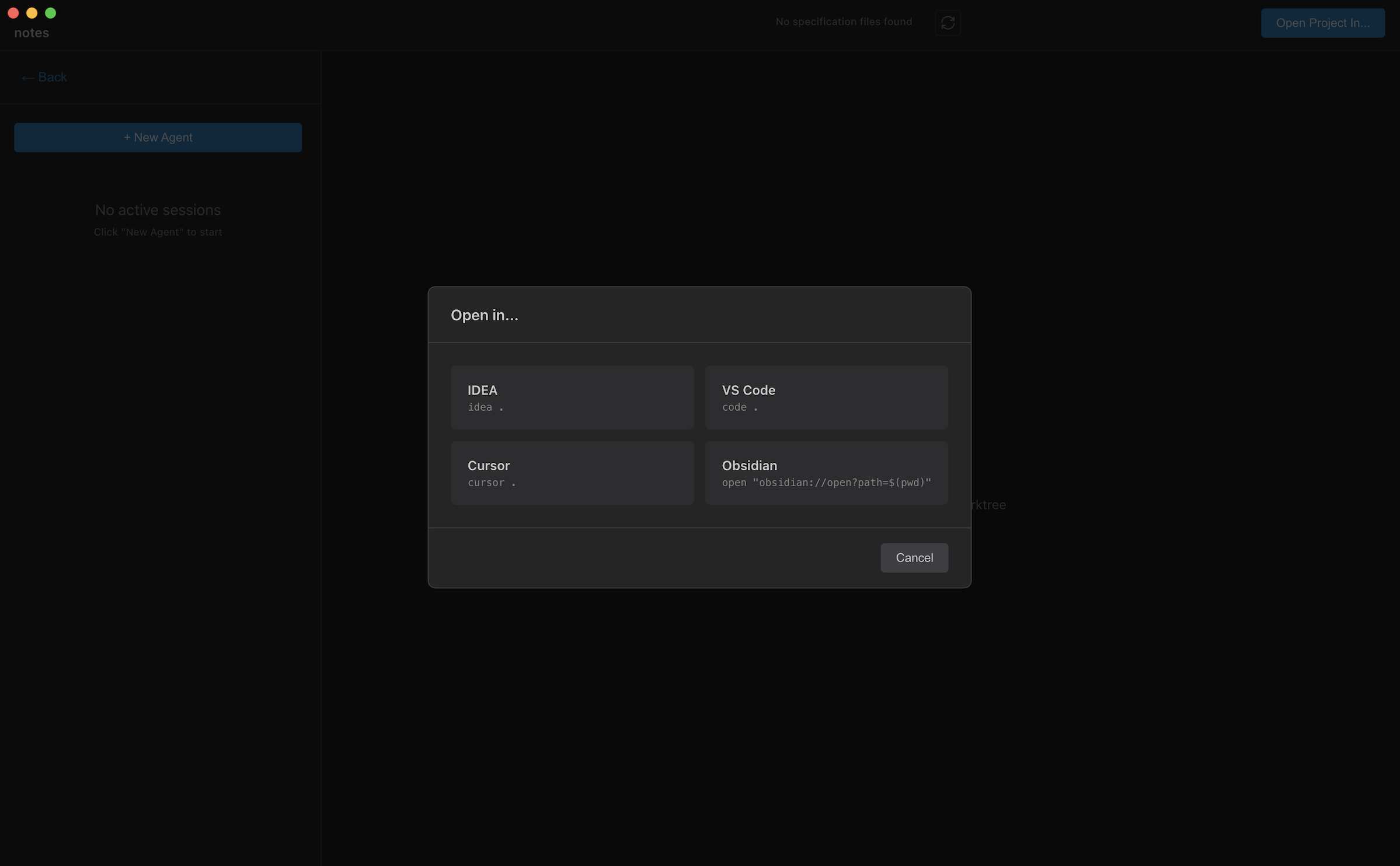Click 'No specification files found' text

844,22
